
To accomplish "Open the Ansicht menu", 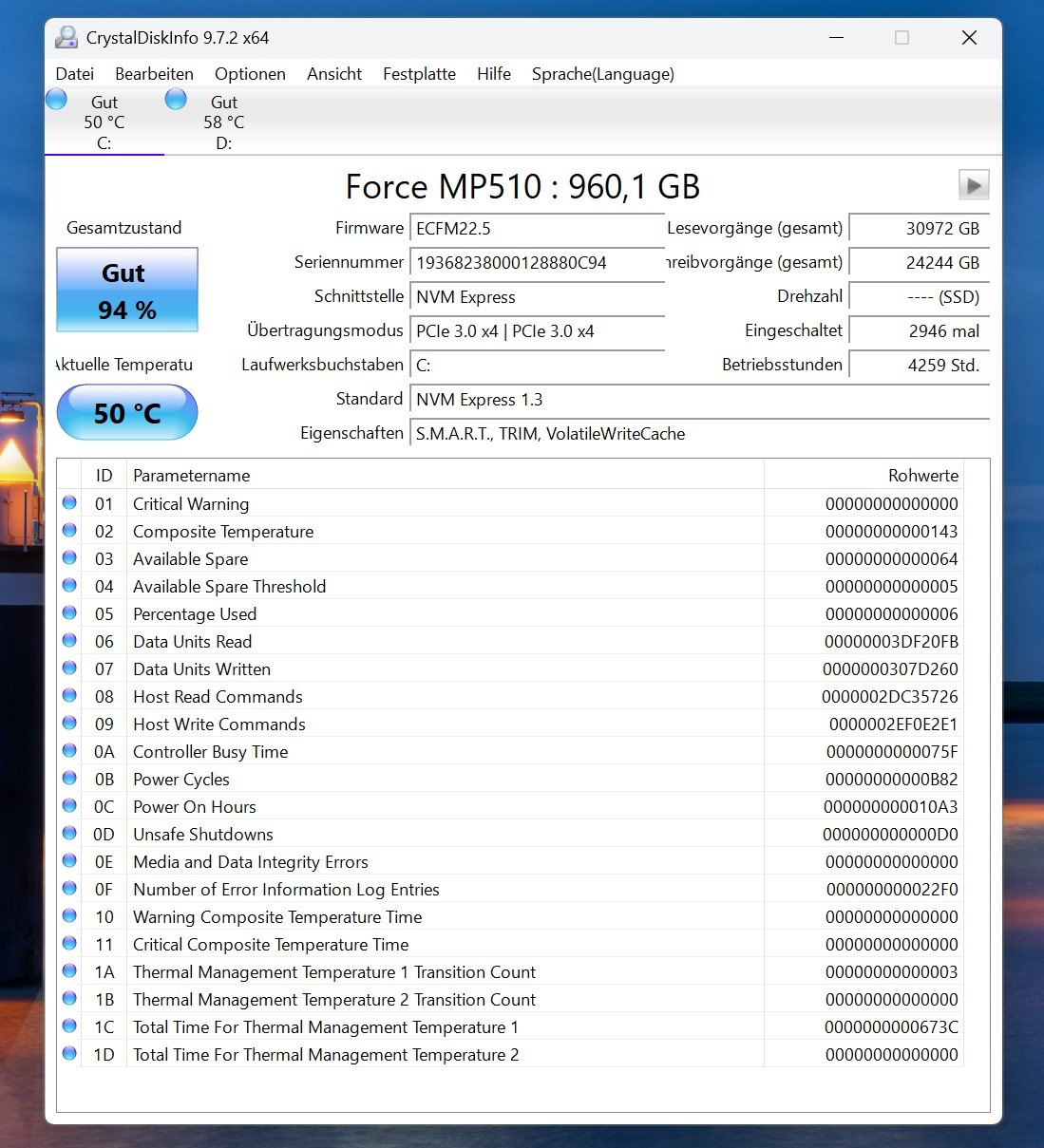I will point(334,74).
